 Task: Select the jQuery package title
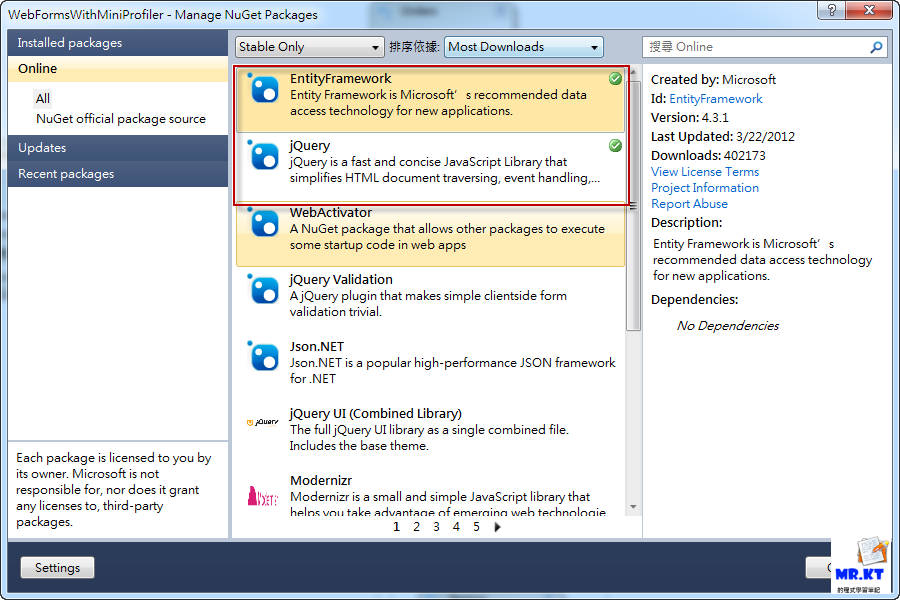tap(310, 146)
